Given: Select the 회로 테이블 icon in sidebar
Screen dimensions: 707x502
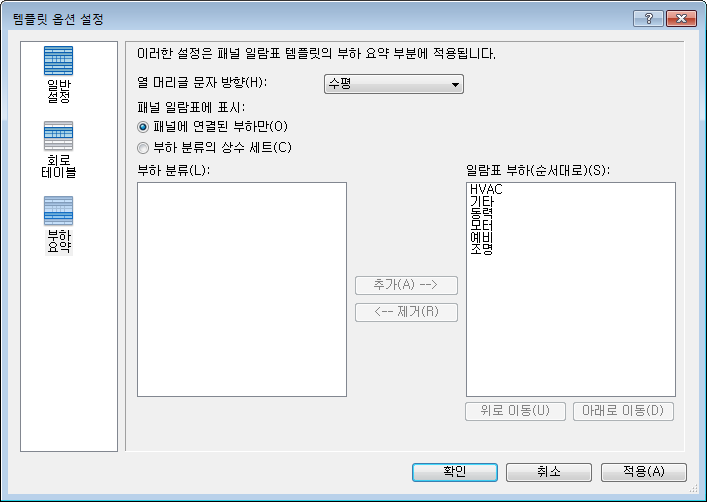Looking at the screenshot, I should pyautogui.click(x=59, y=150).
